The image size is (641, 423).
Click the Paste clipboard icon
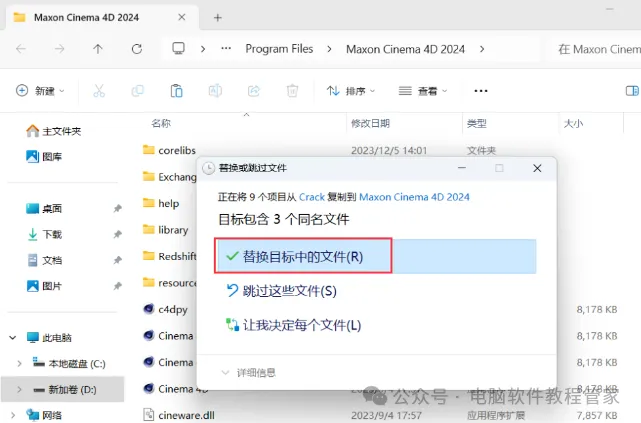coord(176,90)
